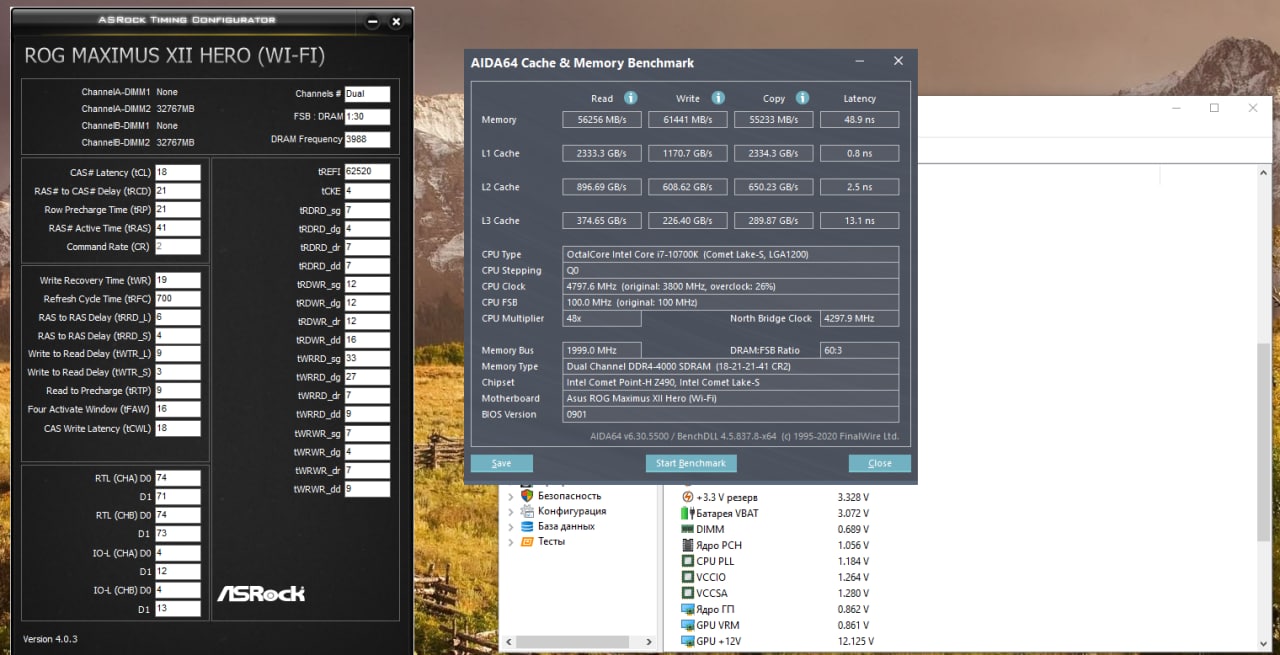The image size is (1280, 655).
Task: Click the VCCSA processor icon
Action: (688, 593)
